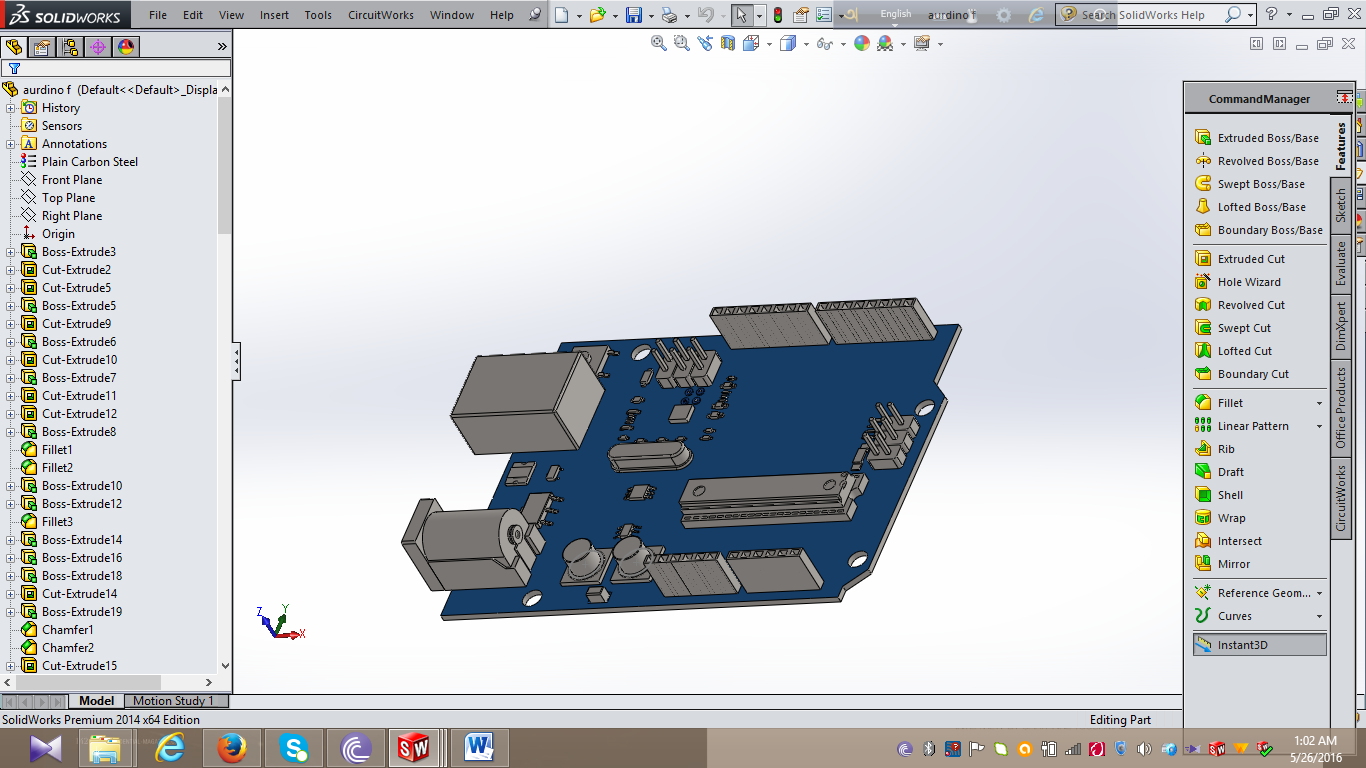Screen dimensions: 1366x768
Task: Switch to the Evaluate tab in CommandManager
Action: [x=1341, y=263]
